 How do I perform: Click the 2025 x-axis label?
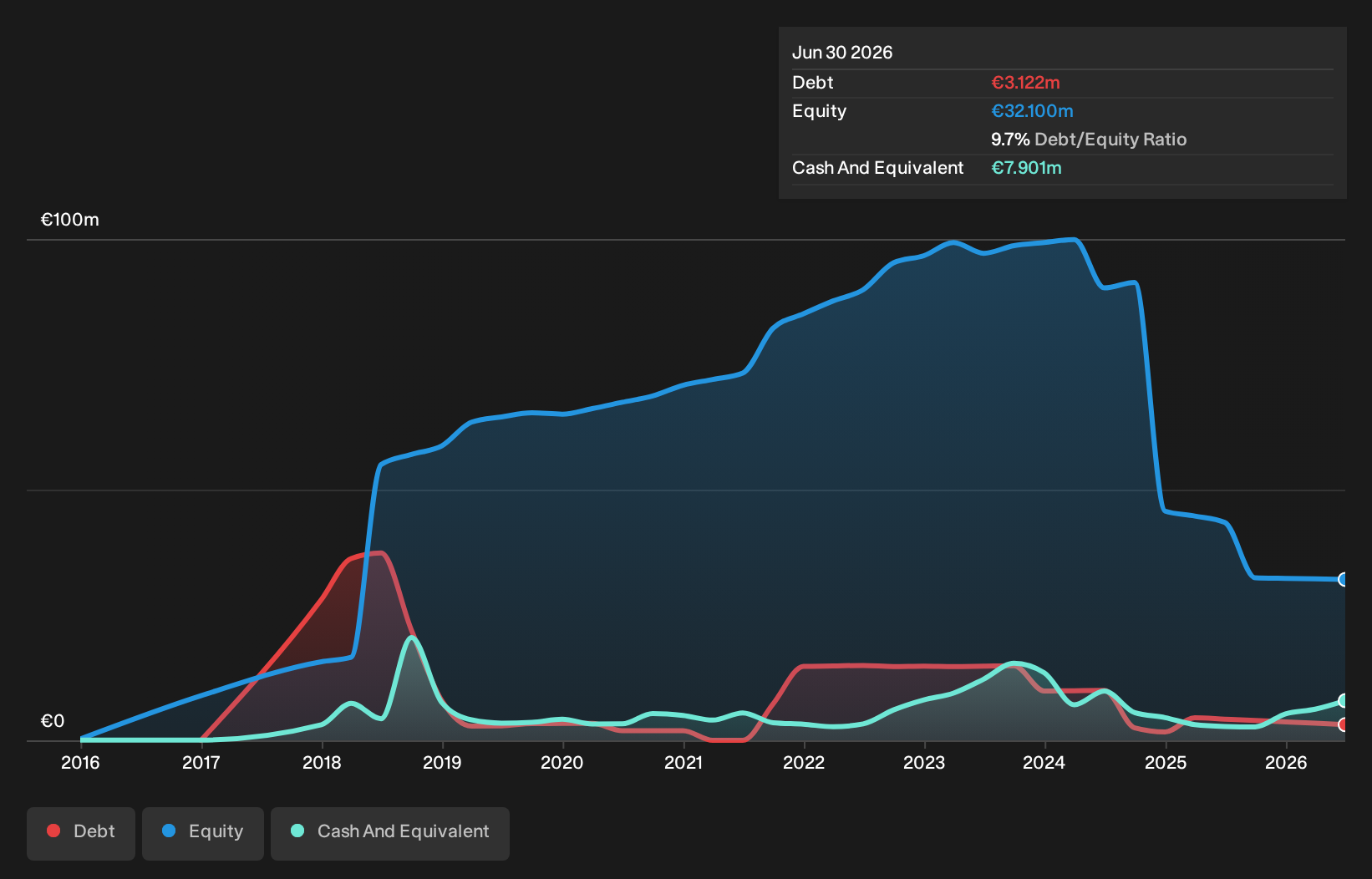pos(1166,762)
